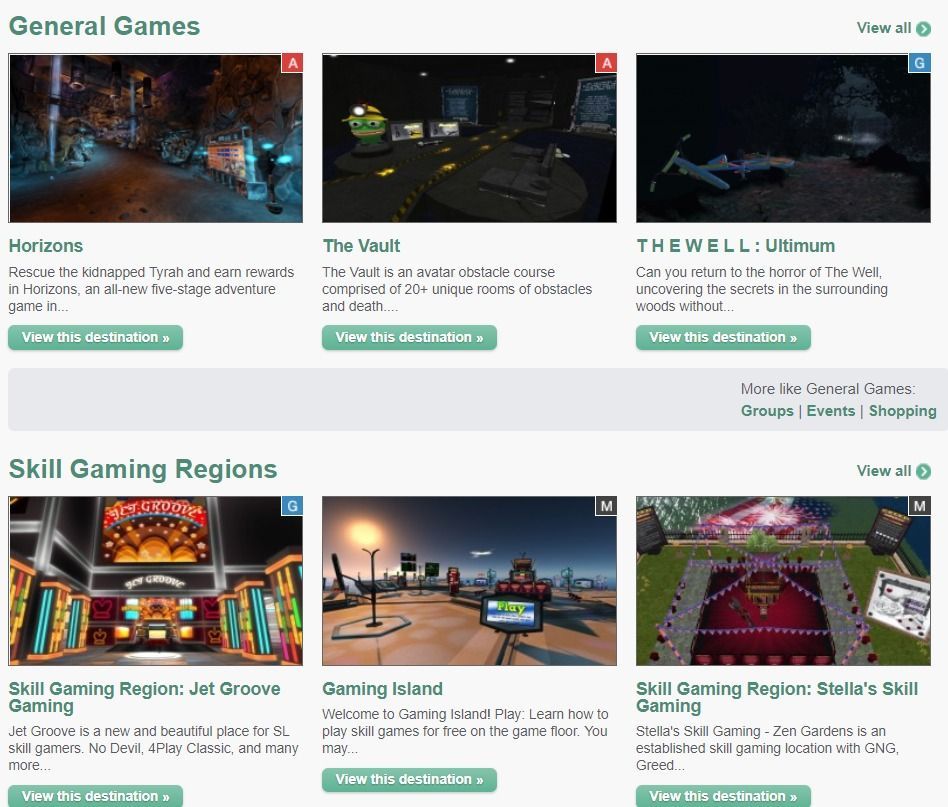Click the arrow icon beside General Games View all
The height and width of the screenshot is (807, 948).
[x=924, y=29]
